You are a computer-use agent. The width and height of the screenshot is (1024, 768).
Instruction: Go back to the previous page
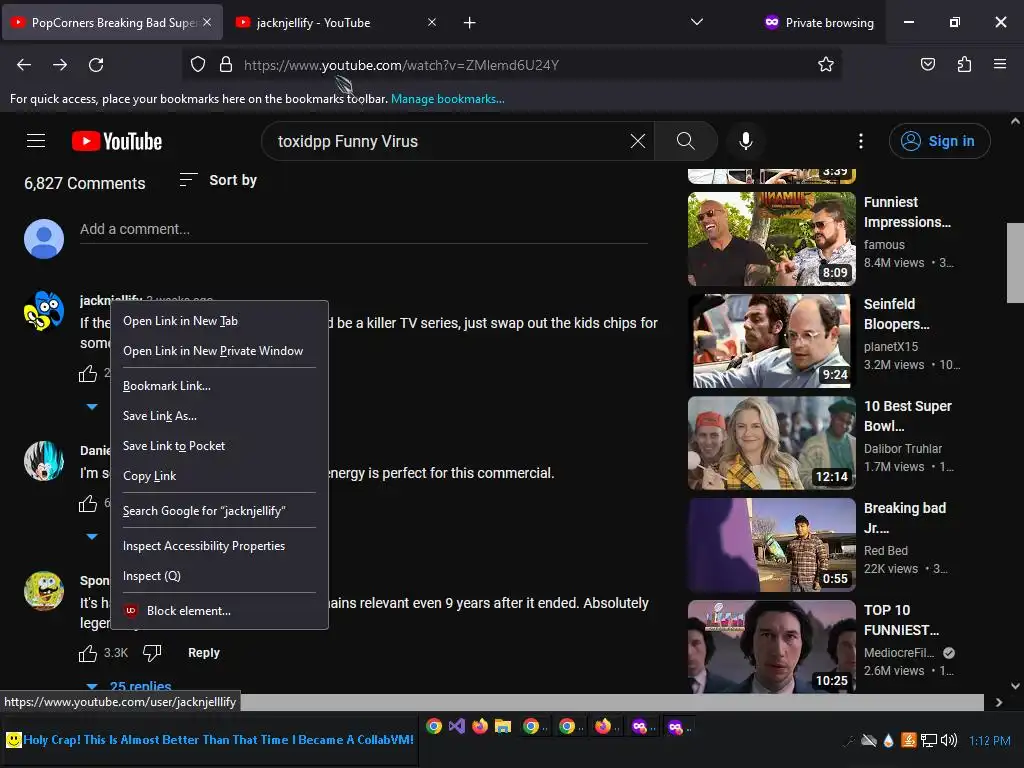coord(24,65)
